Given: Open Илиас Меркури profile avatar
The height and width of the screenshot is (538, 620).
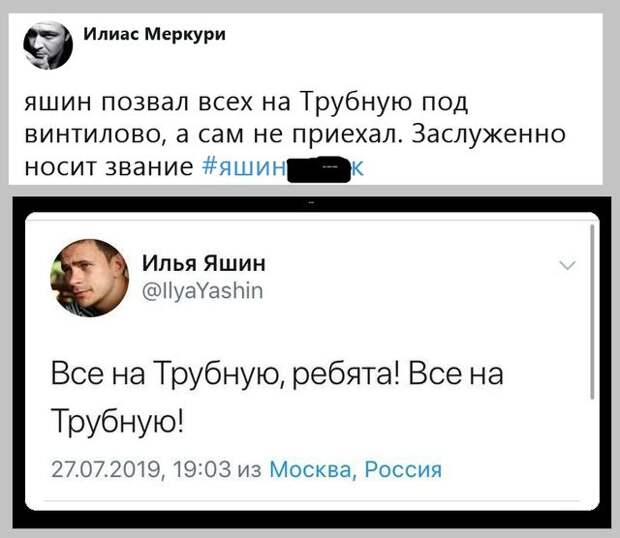Looking at the screenshot, I should tap(48, 45).
